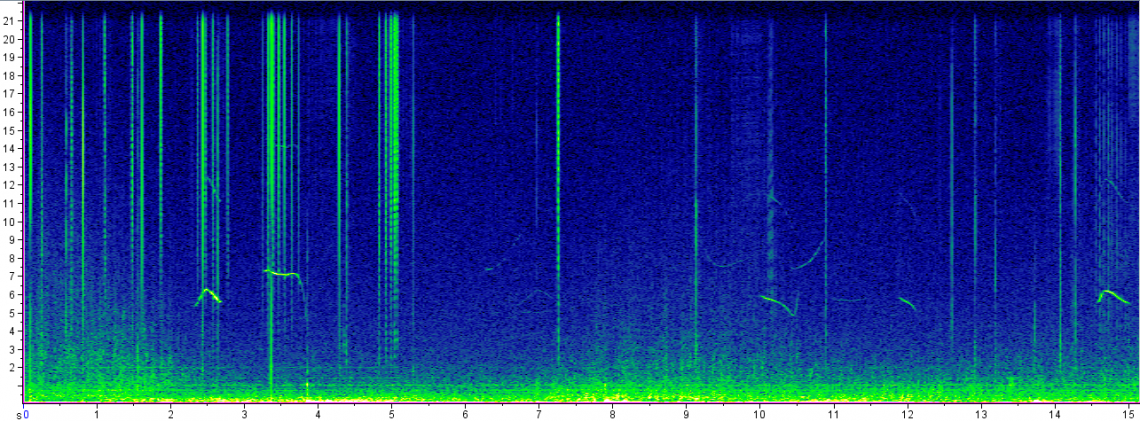Click the 's' seconds unit label

[x=19, y=414]
